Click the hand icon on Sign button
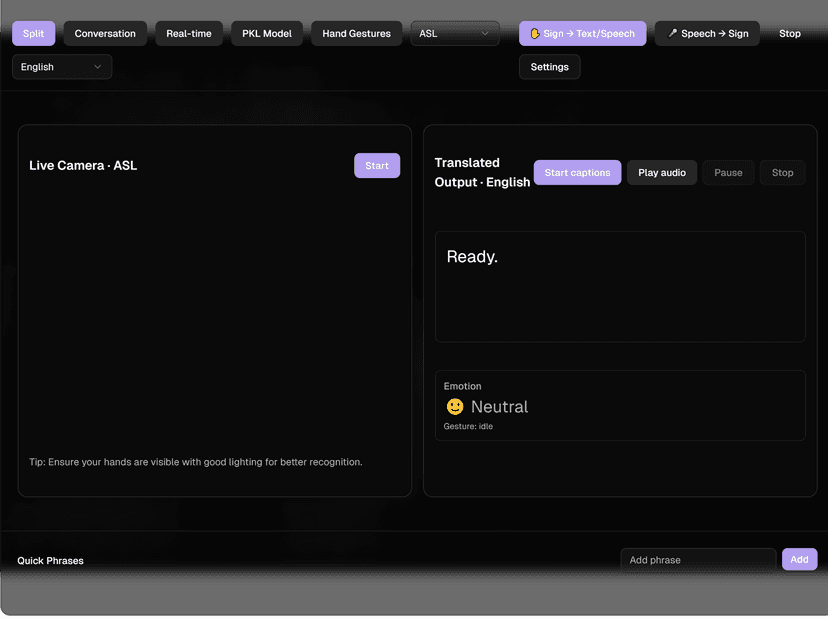 (535, 34)
